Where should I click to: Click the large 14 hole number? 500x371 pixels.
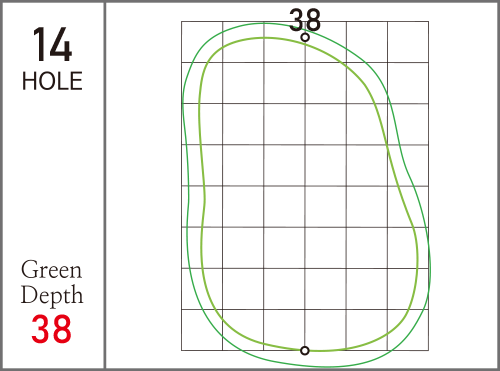coord(52,45)
